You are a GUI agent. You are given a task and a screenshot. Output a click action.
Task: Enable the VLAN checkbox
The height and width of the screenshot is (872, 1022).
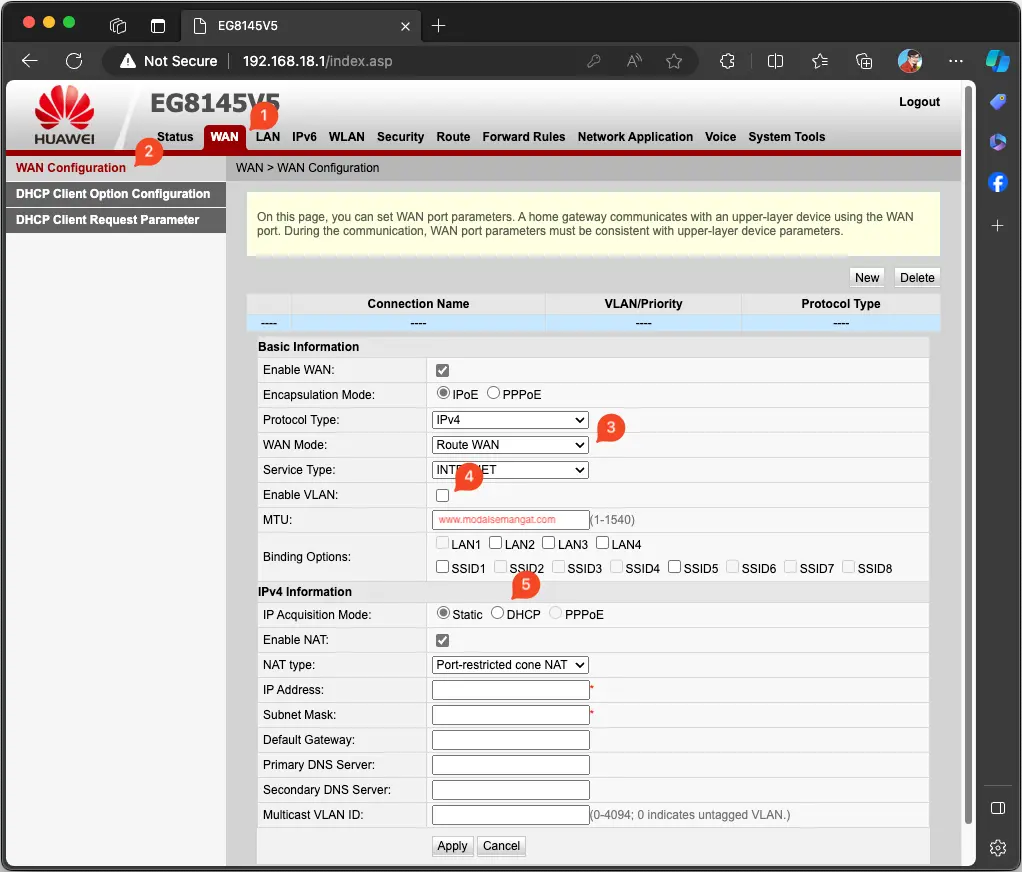pos(443,495)
